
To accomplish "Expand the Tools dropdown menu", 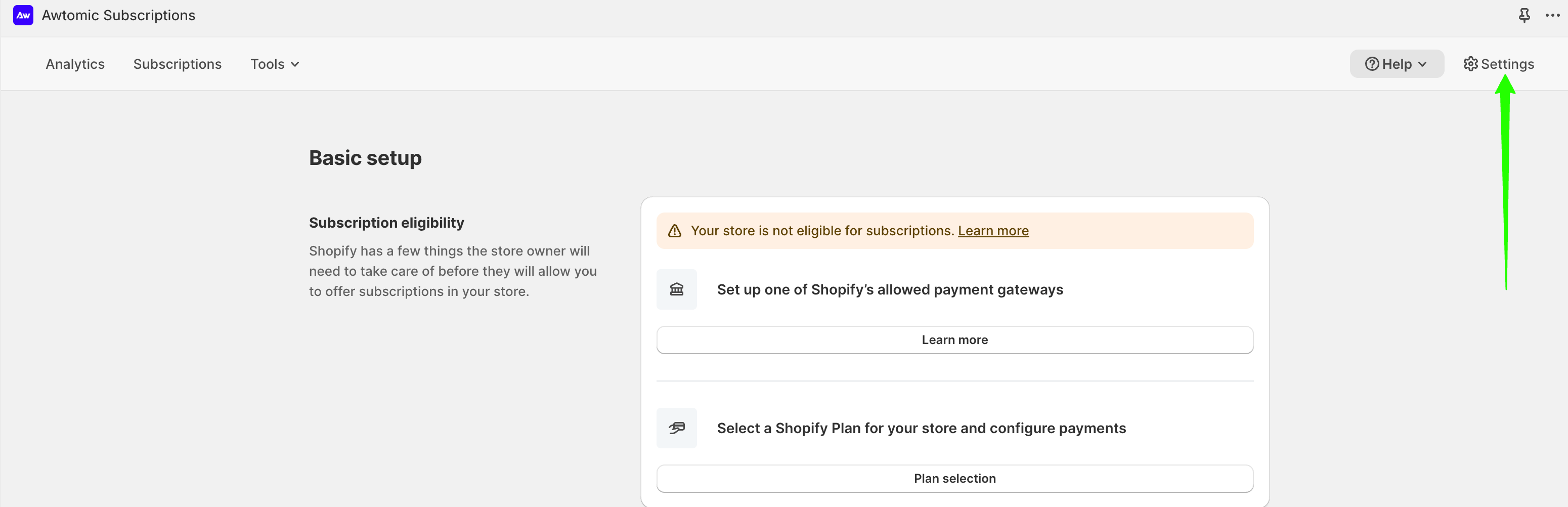I will coord(275,64).
